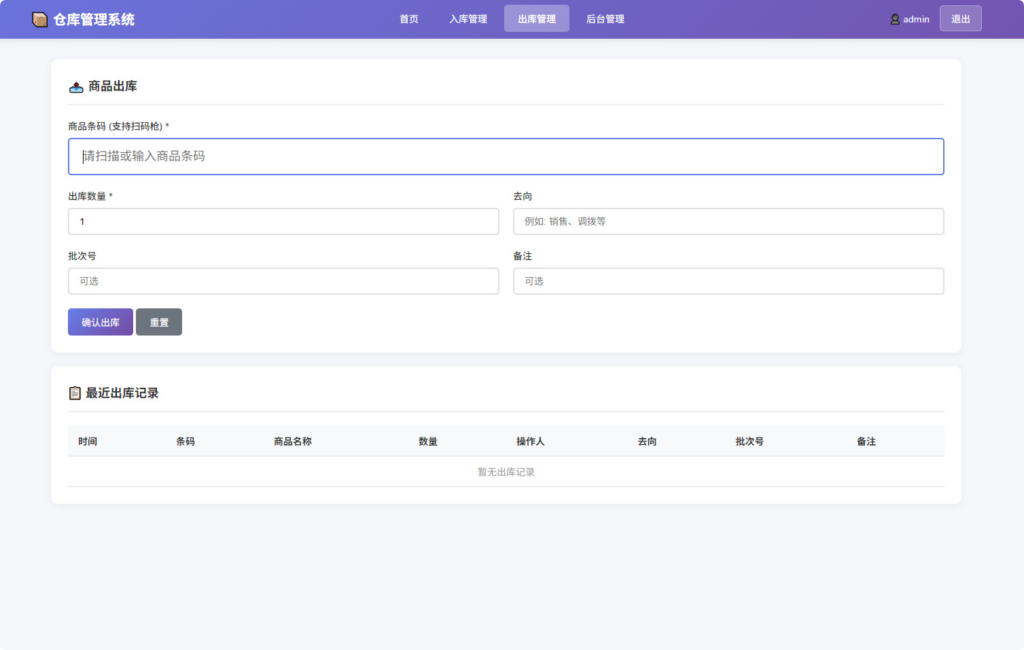Image resolution: width=1024 pixels, height=650 pixels.
Task: Click the 操作人 column header
Action: tap(530, 442)
